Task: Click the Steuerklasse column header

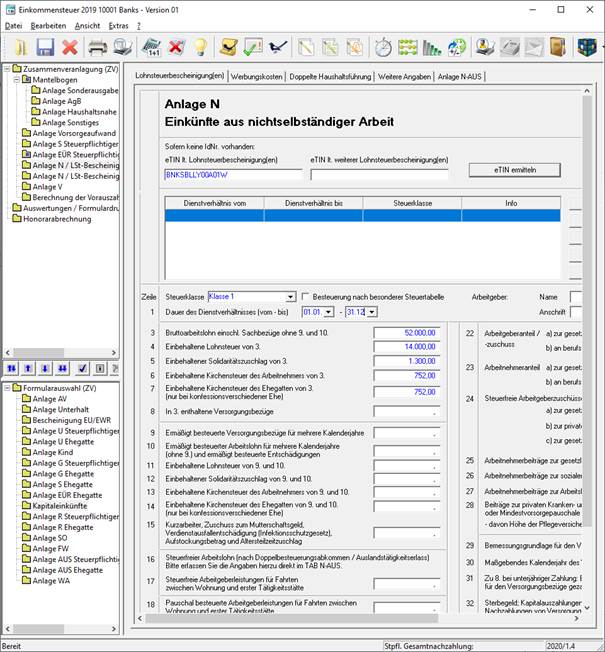Action: [412, 203]
